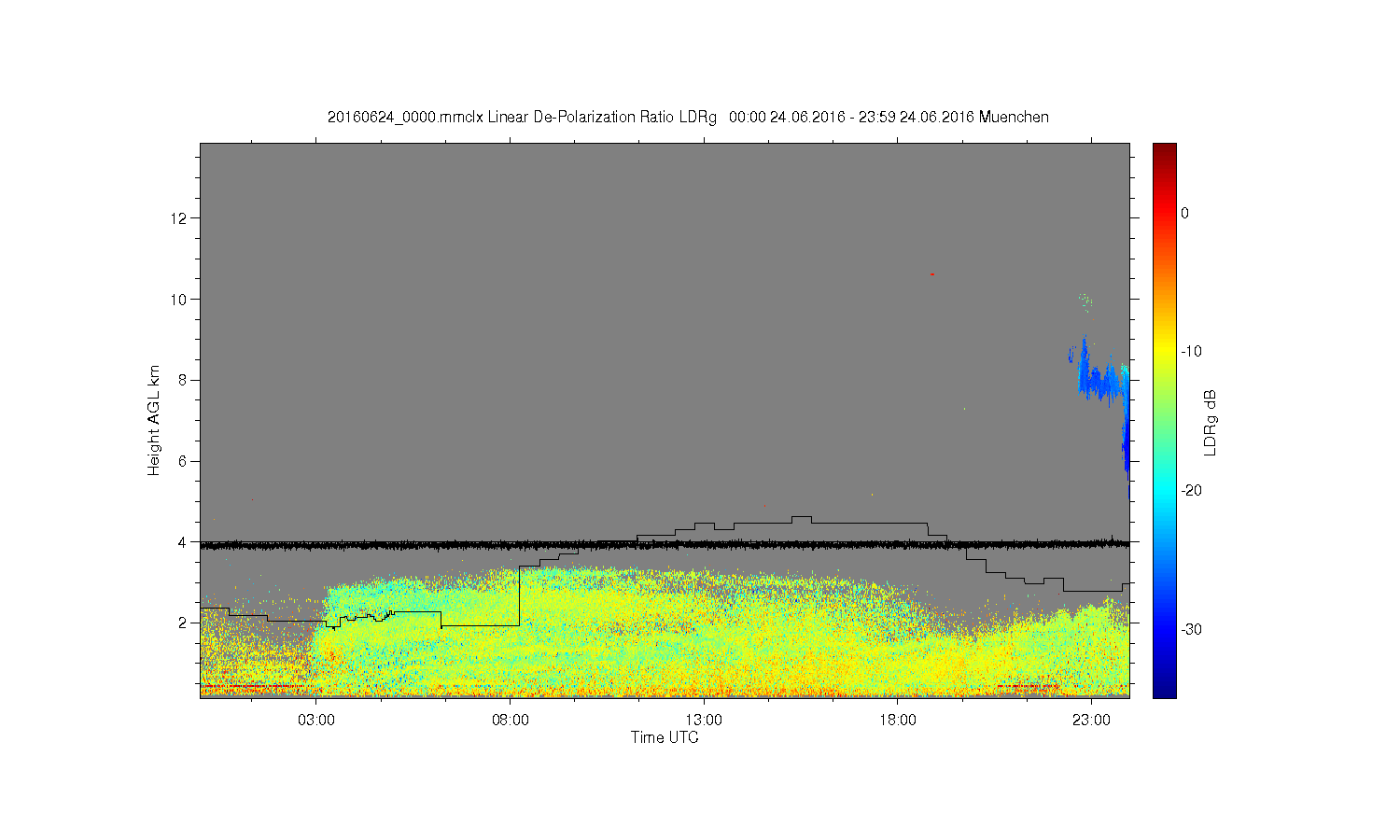The image size is (1400, 840).
Task: Click the colorbar value 0
Action: point(1184,213)
